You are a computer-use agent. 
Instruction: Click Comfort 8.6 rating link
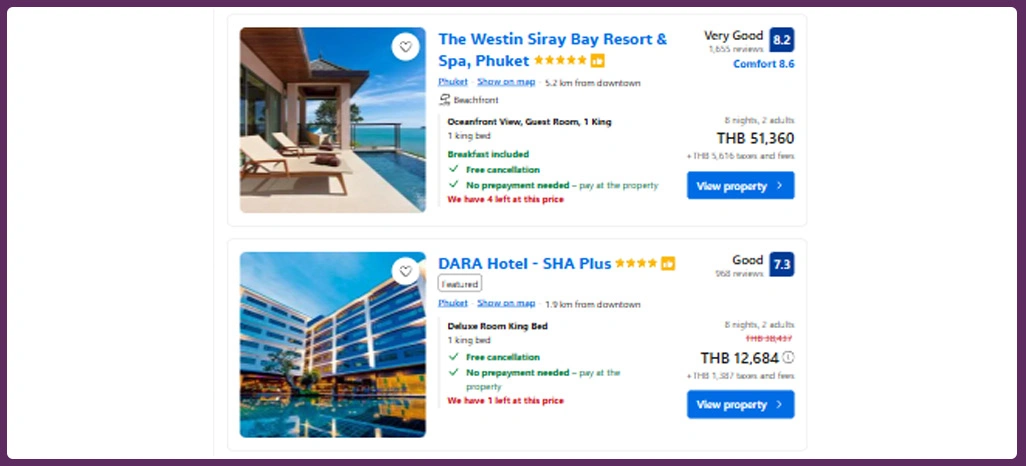pyautogui.click(x=763, y=64)
